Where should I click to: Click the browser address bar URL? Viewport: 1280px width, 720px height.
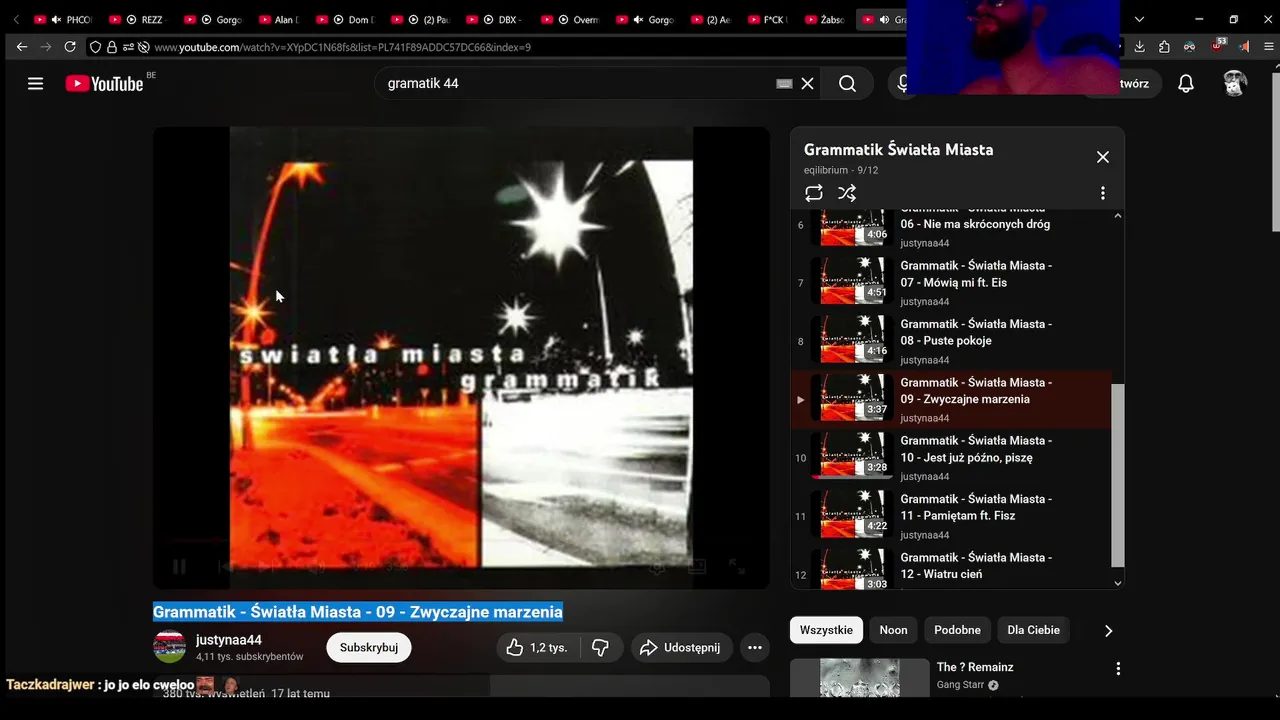point(343,47)
